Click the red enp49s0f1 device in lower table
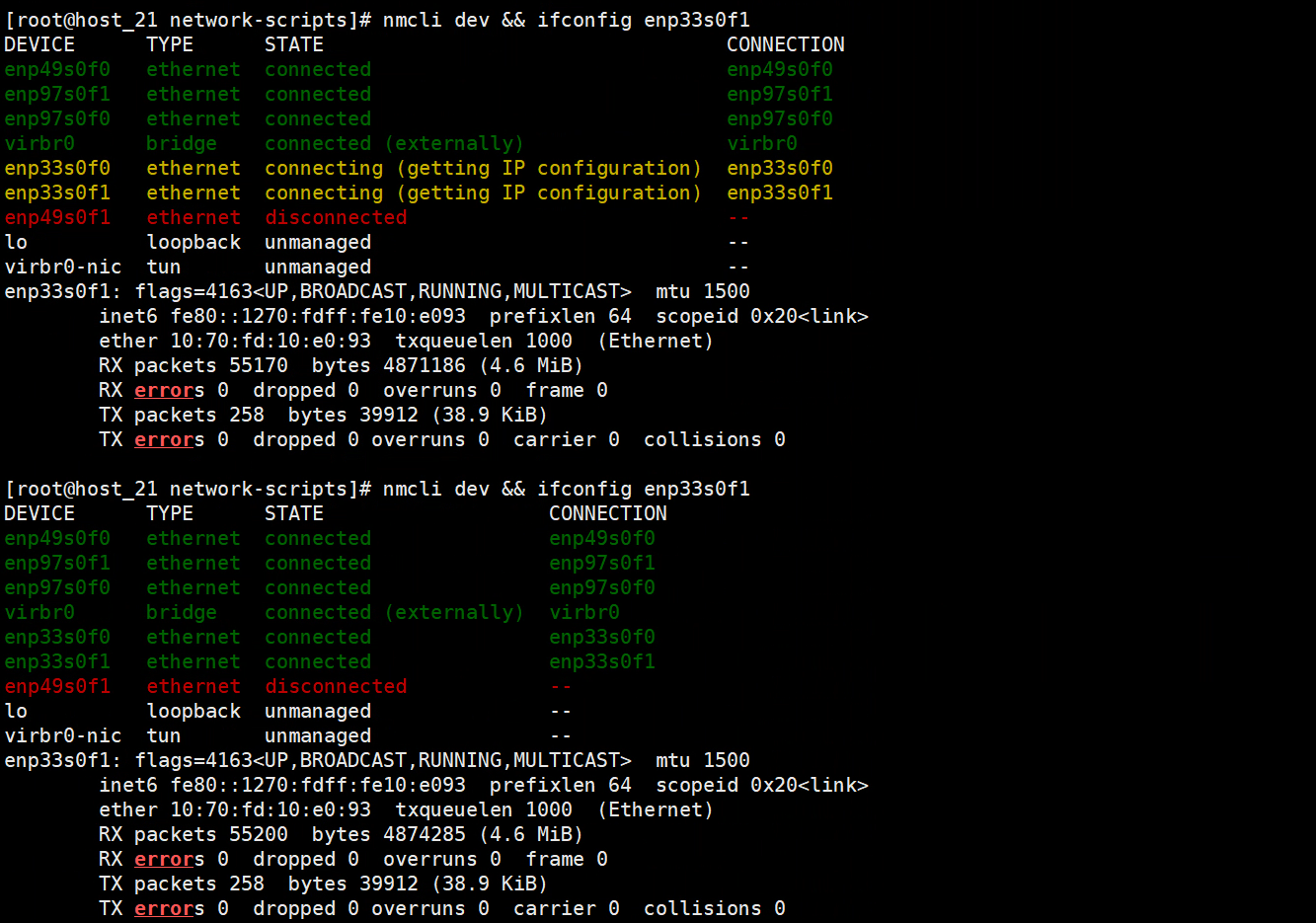 [x=57, y=686]
